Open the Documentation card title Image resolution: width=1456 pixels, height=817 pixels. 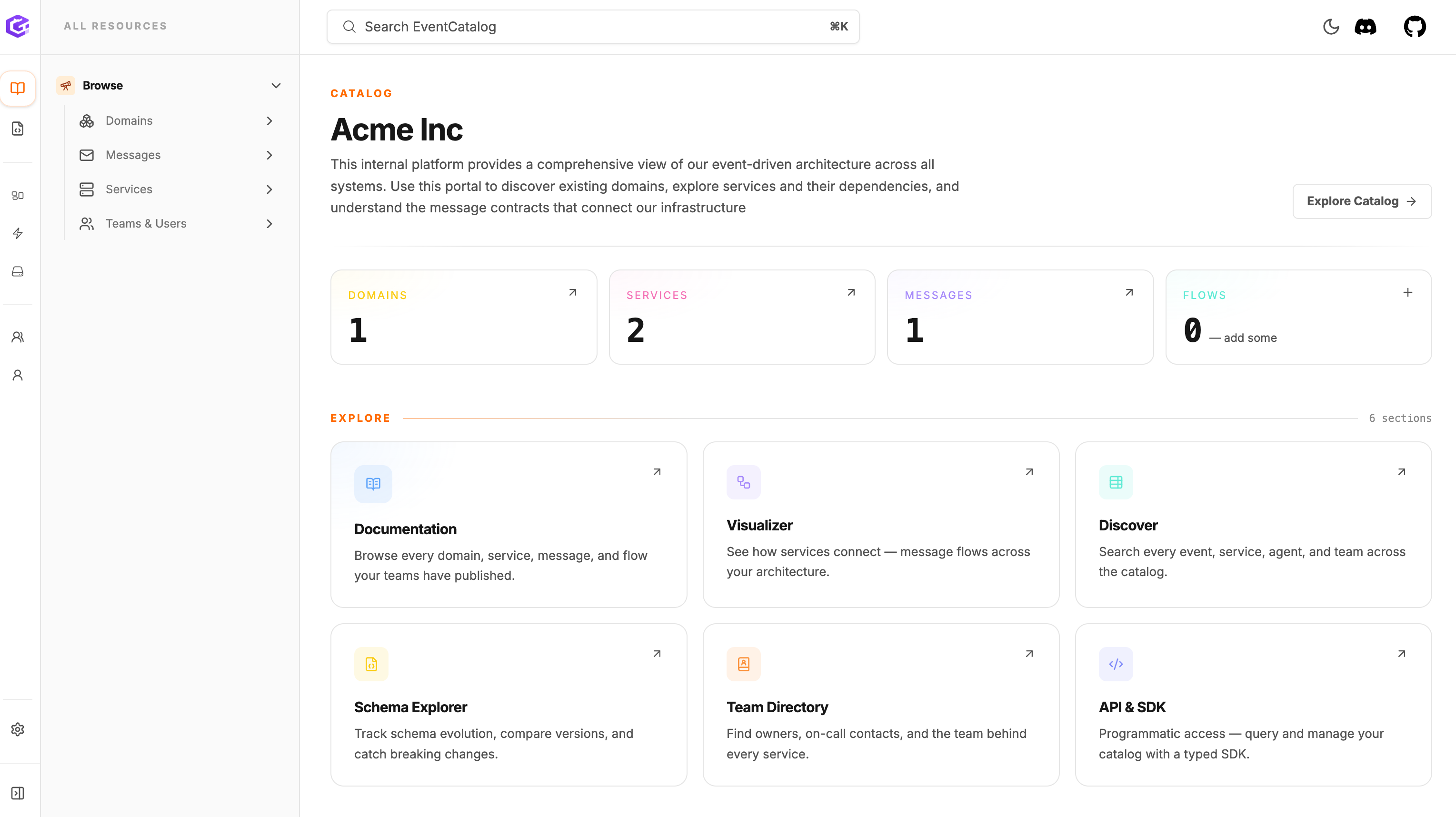pyautogui.click(x=405, y=529)
